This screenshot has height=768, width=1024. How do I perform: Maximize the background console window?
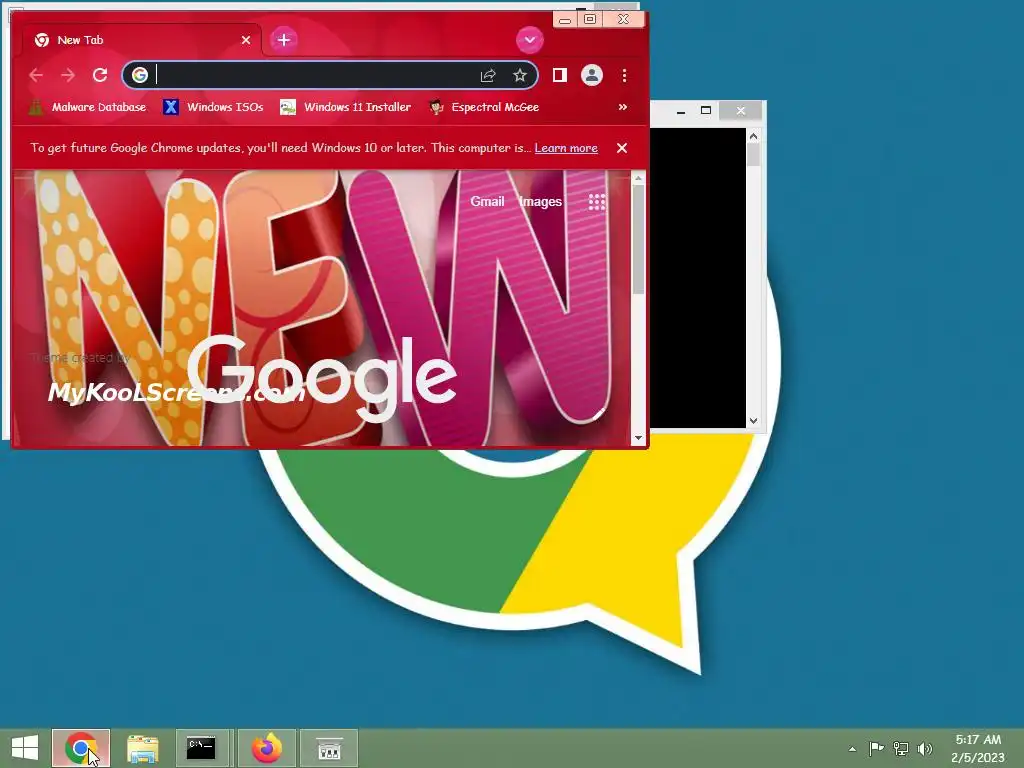tap(706, 111)
